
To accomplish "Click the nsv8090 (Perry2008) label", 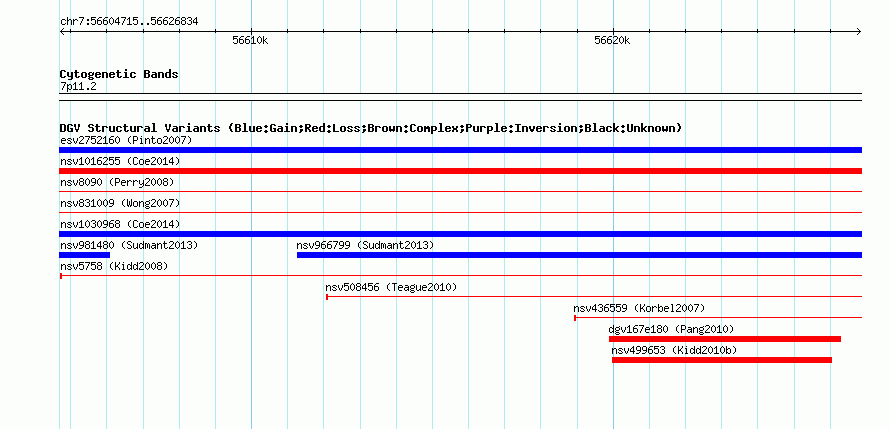I will coord(117,182).
